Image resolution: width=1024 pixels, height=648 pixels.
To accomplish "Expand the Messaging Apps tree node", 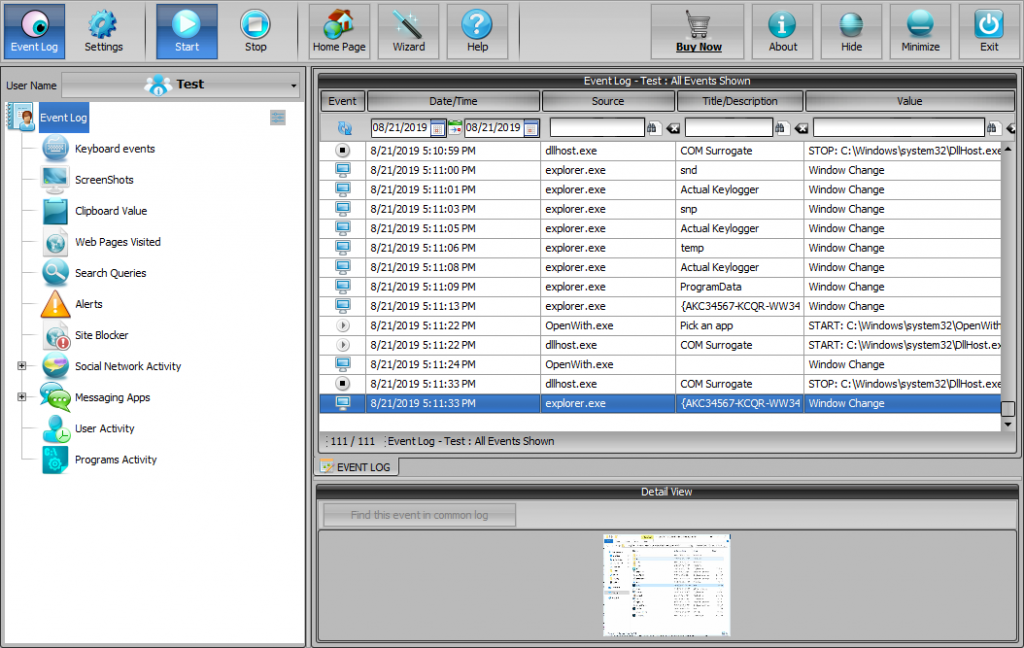I will [x=21, y=397].
